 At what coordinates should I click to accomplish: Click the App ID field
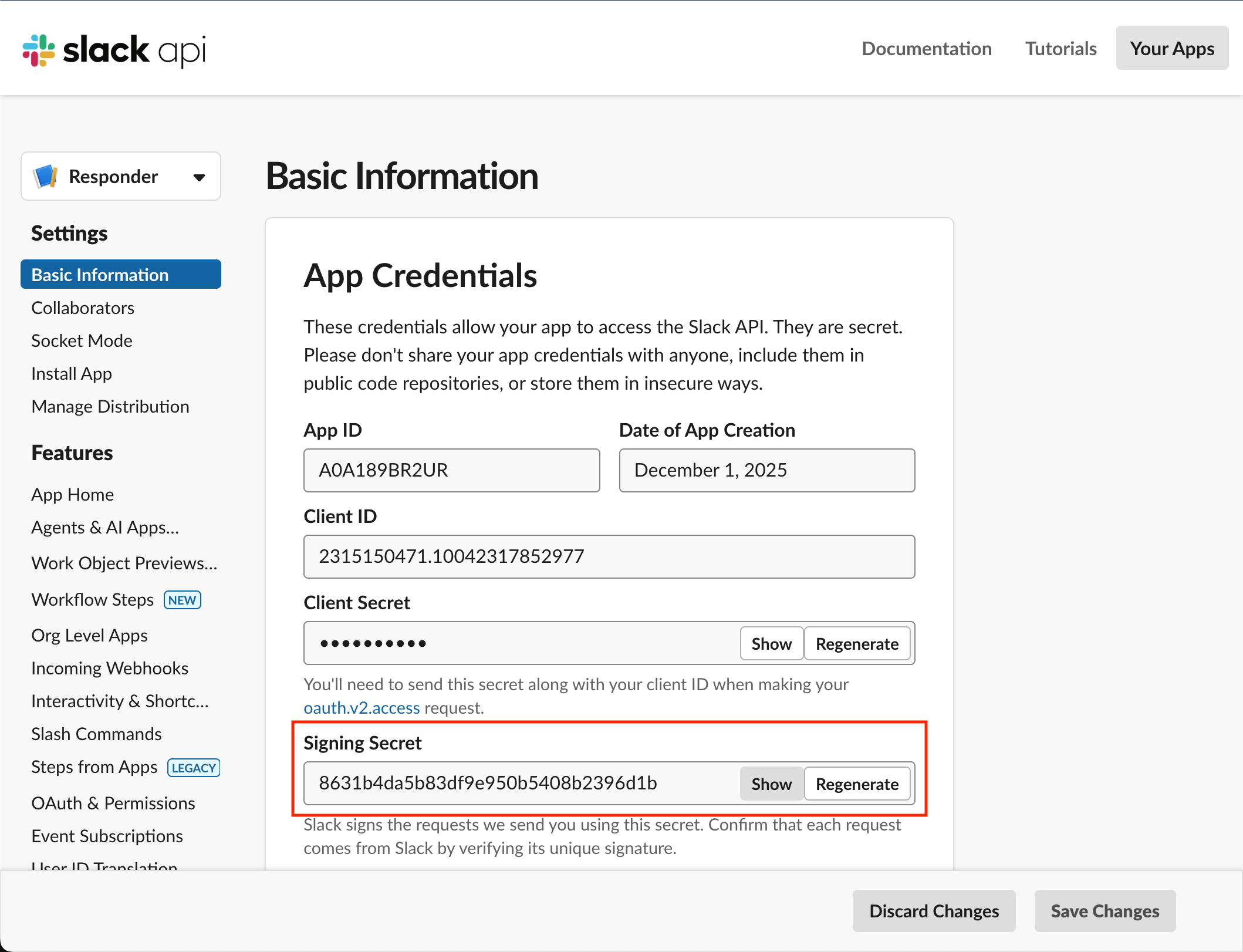[x=451, y=471]
